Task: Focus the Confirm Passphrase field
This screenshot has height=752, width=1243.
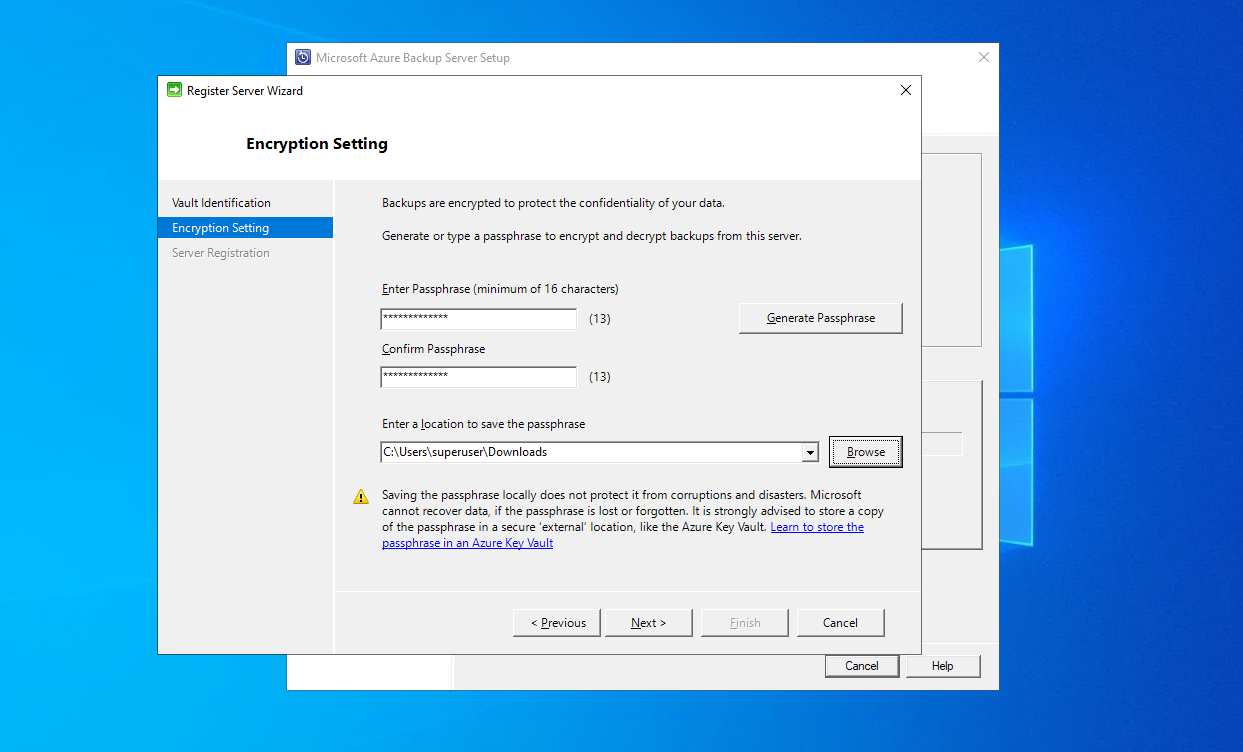Action: click(x=479, y=377)
